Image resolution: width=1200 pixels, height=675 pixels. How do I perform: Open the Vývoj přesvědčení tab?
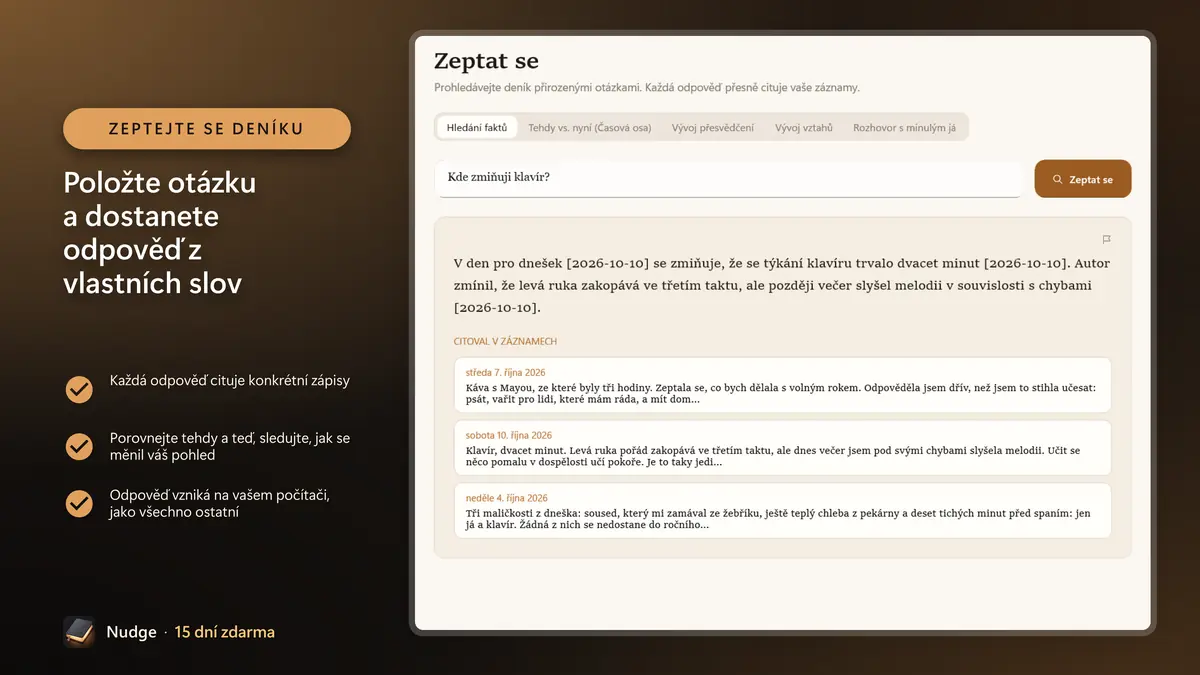pyautogui.click(x=713, y=128)
